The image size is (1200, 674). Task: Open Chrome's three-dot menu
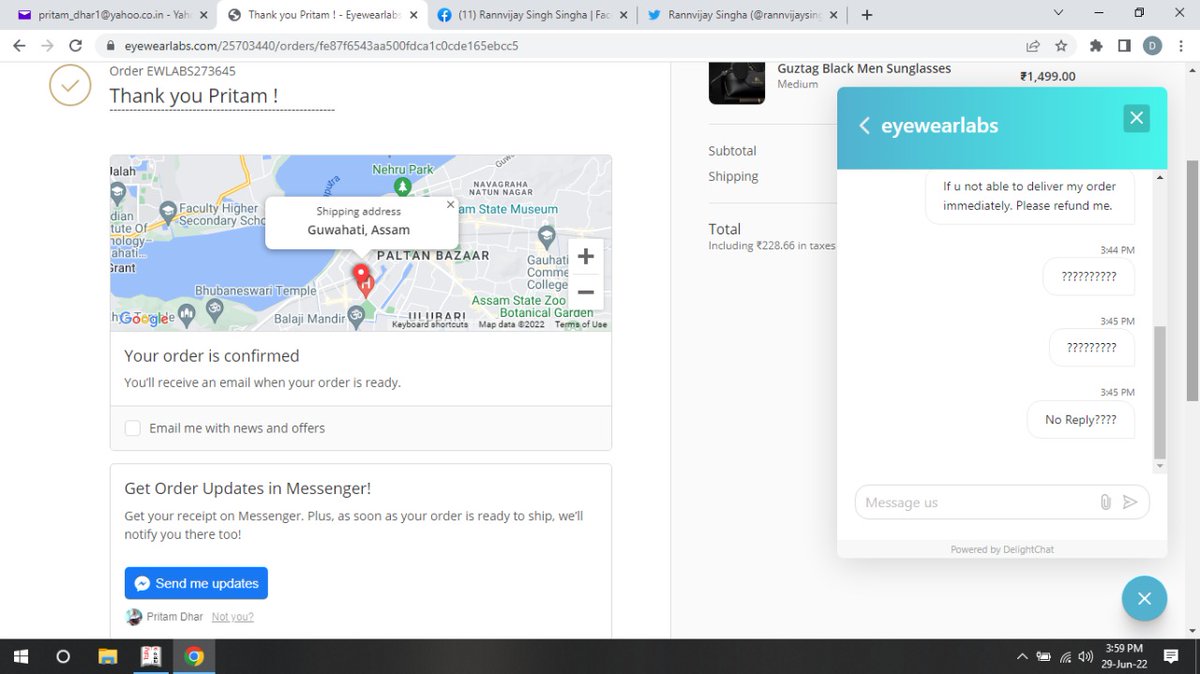(x=1181, y=46)
